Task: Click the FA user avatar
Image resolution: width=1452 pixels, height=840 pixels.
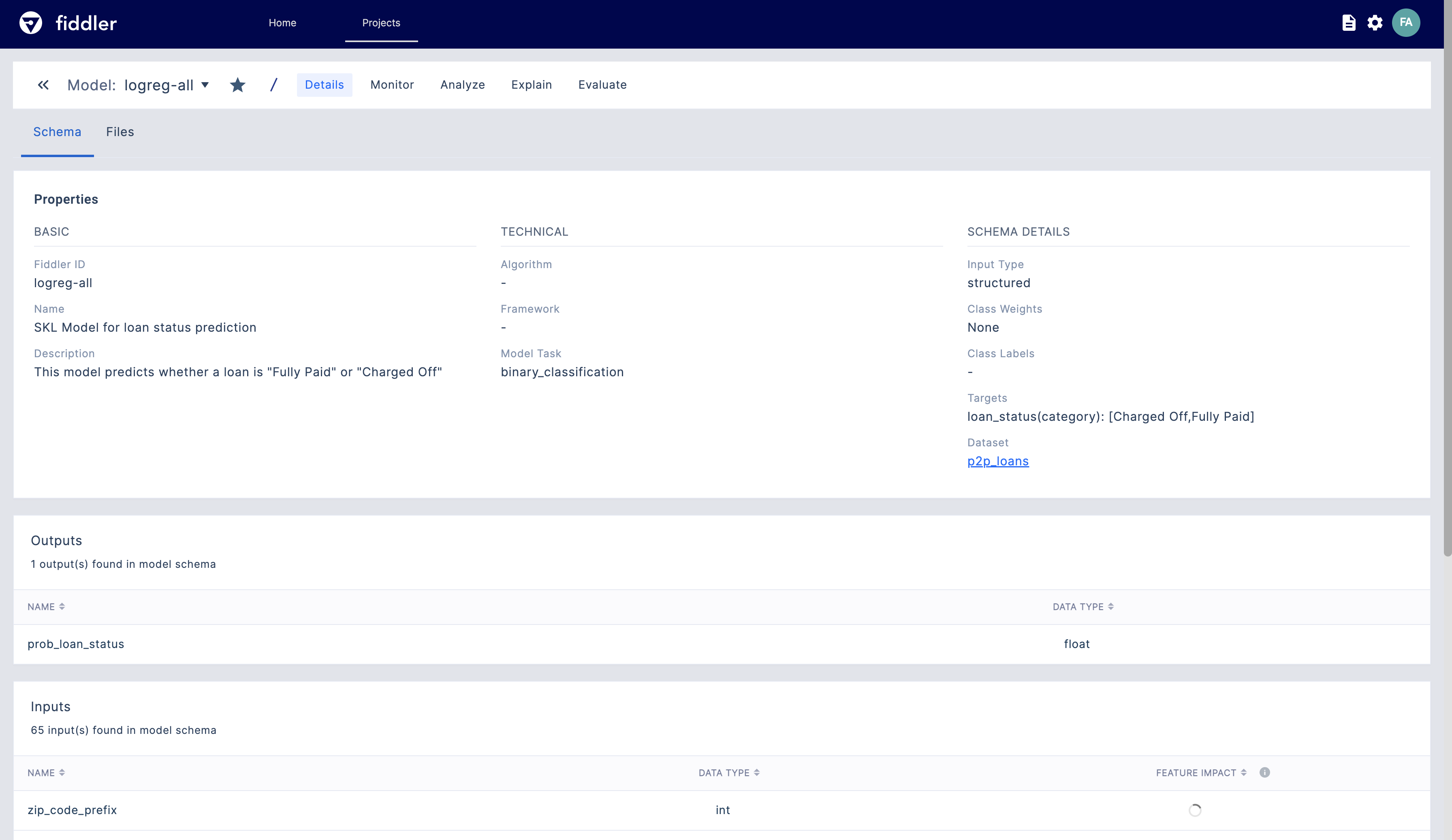Action: (1405, 23)
